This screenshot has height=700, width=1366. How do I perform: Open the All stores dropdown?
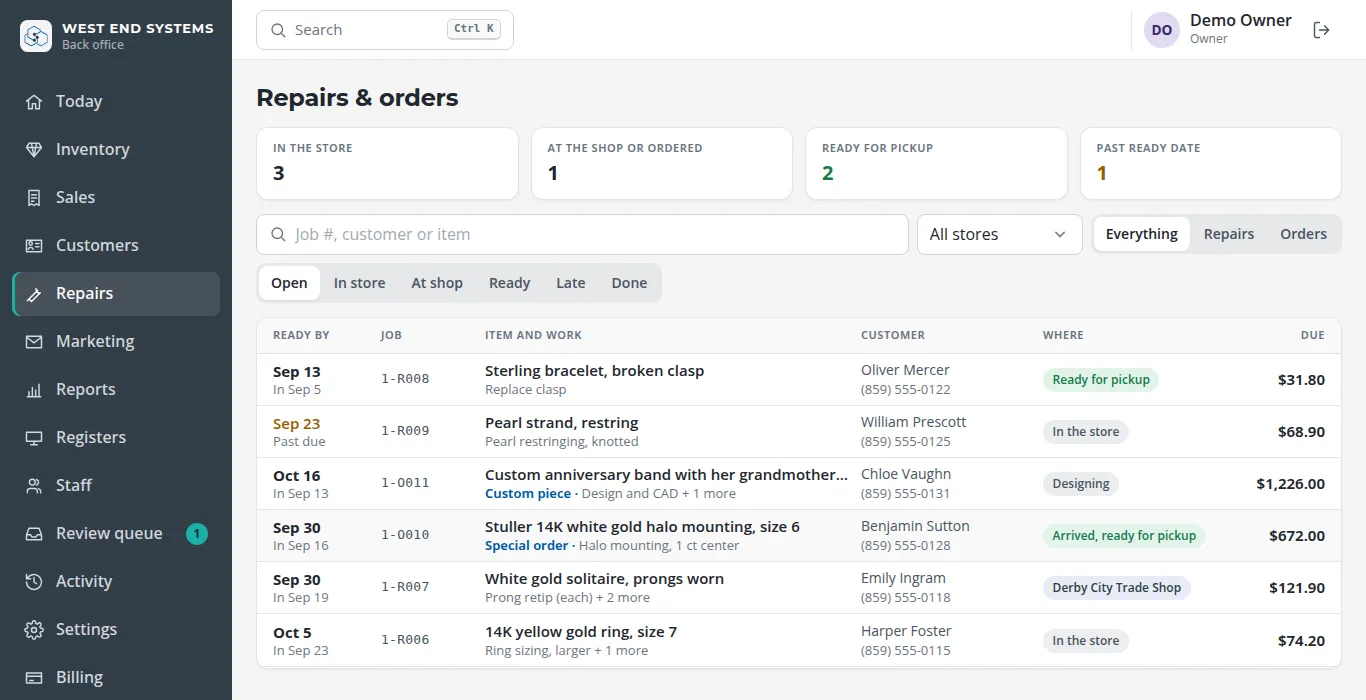coord(1000,234)
